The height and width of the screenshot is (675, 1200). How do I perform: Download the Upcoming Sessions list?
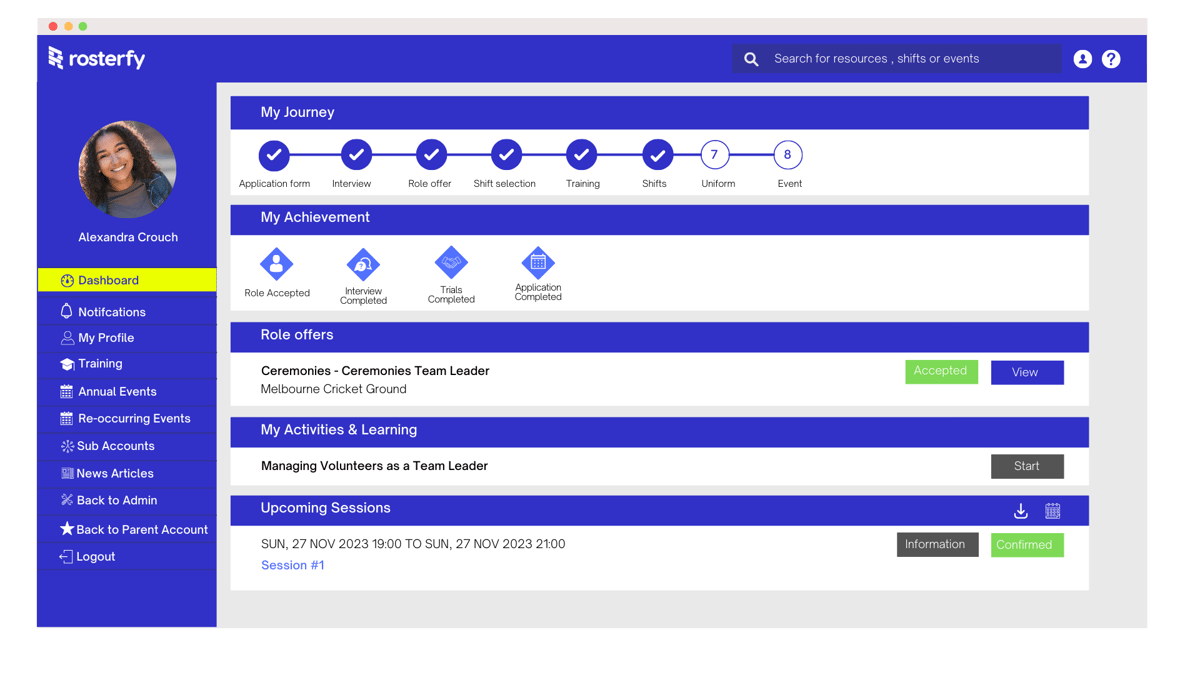tap(1020, 510)
